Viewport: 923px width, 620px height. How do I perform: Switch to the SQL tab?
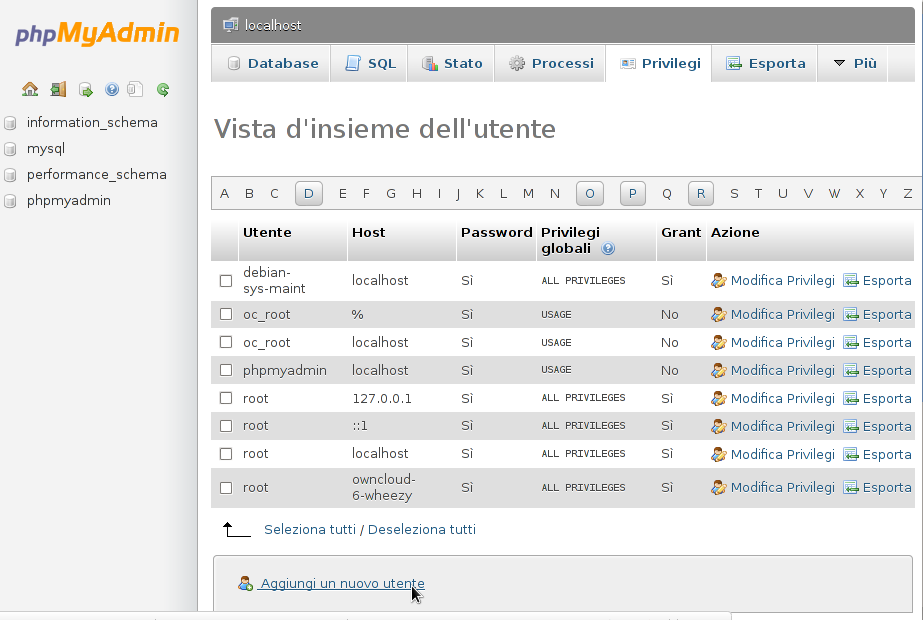click(x=370, y=63)
